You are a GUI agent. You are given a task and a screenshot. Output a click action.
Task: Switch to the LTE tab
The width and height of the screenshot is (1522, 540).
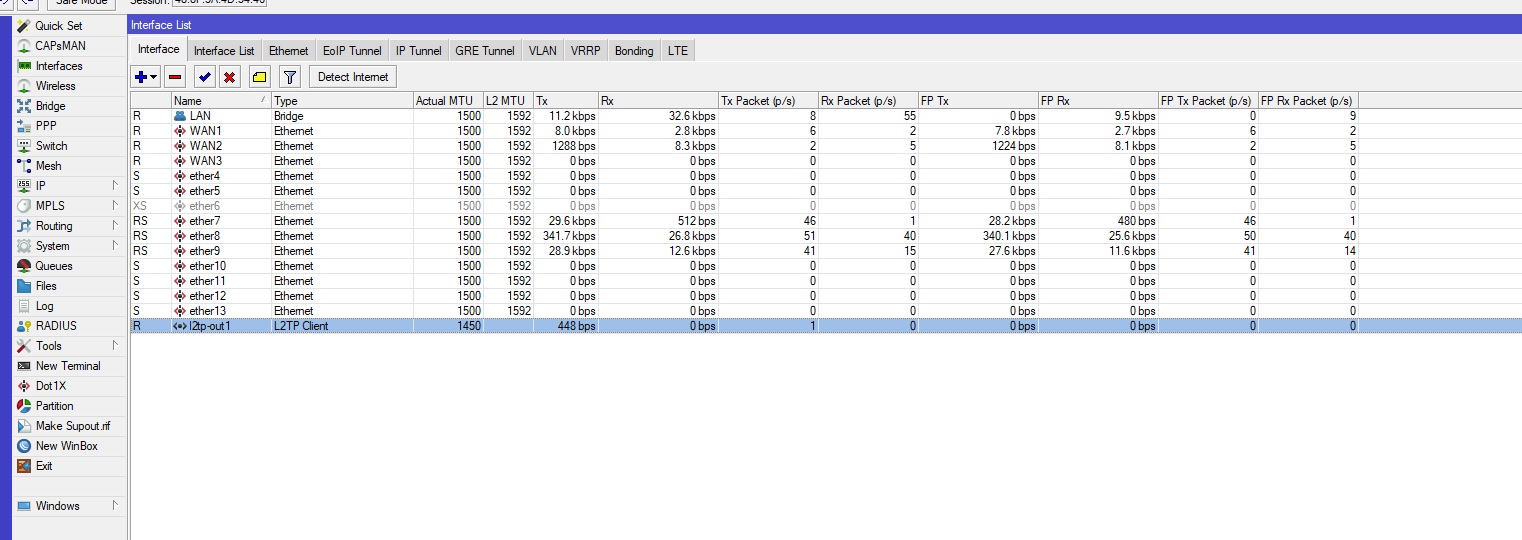pos(678,50)
